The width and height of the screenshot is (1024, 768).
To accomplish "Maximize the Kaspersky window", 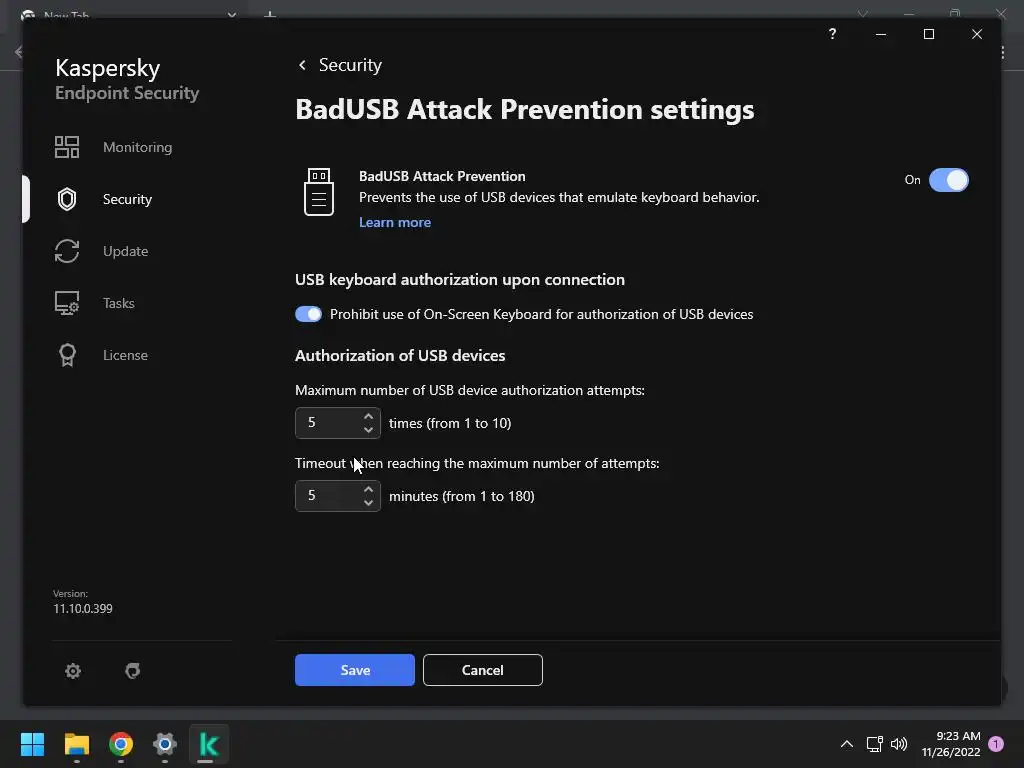I will 929,34.
